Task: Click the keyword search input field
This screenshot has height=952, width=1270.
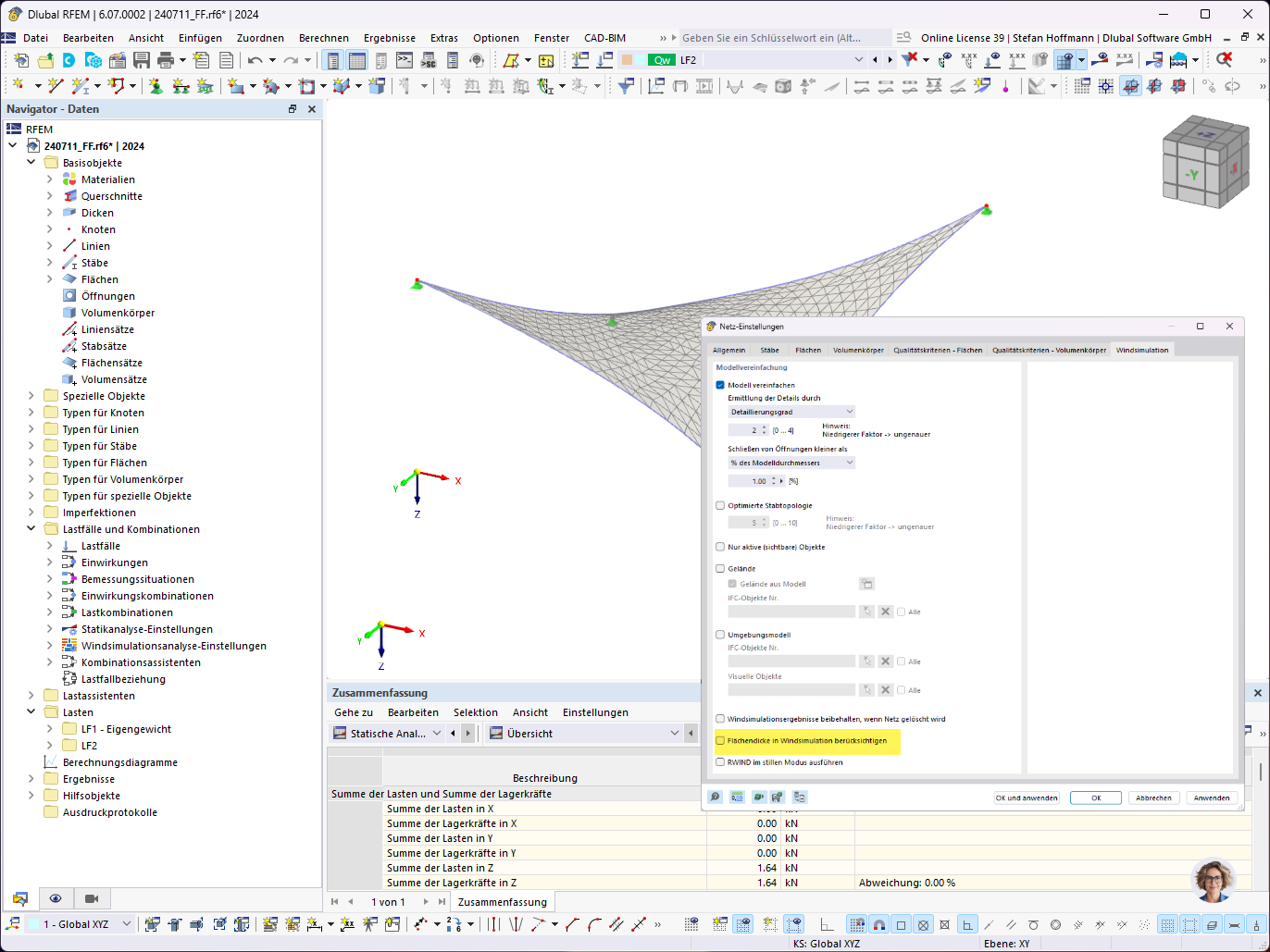Action: coord(782,37)
